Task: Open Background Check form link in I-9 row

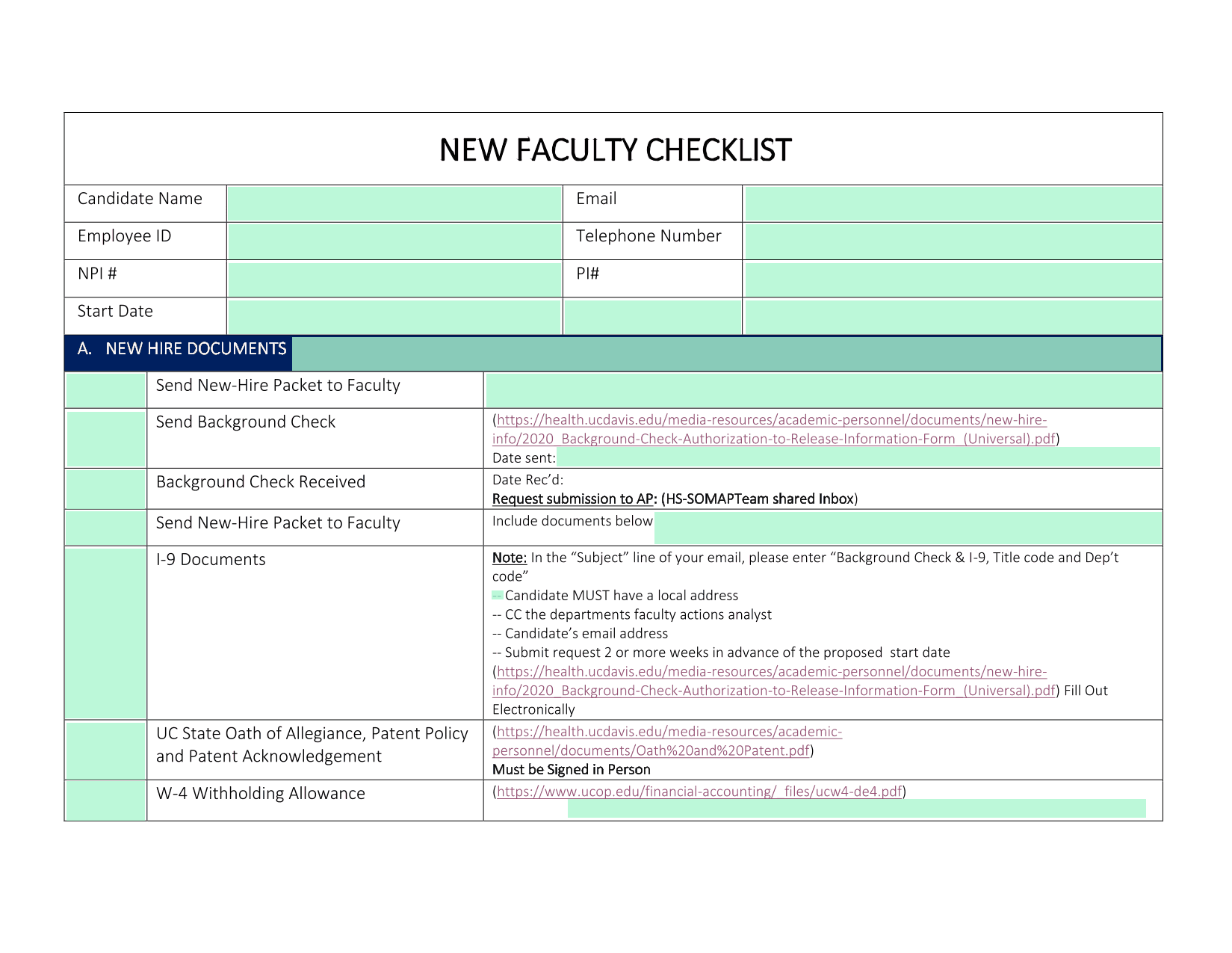Action: point(771,672)
